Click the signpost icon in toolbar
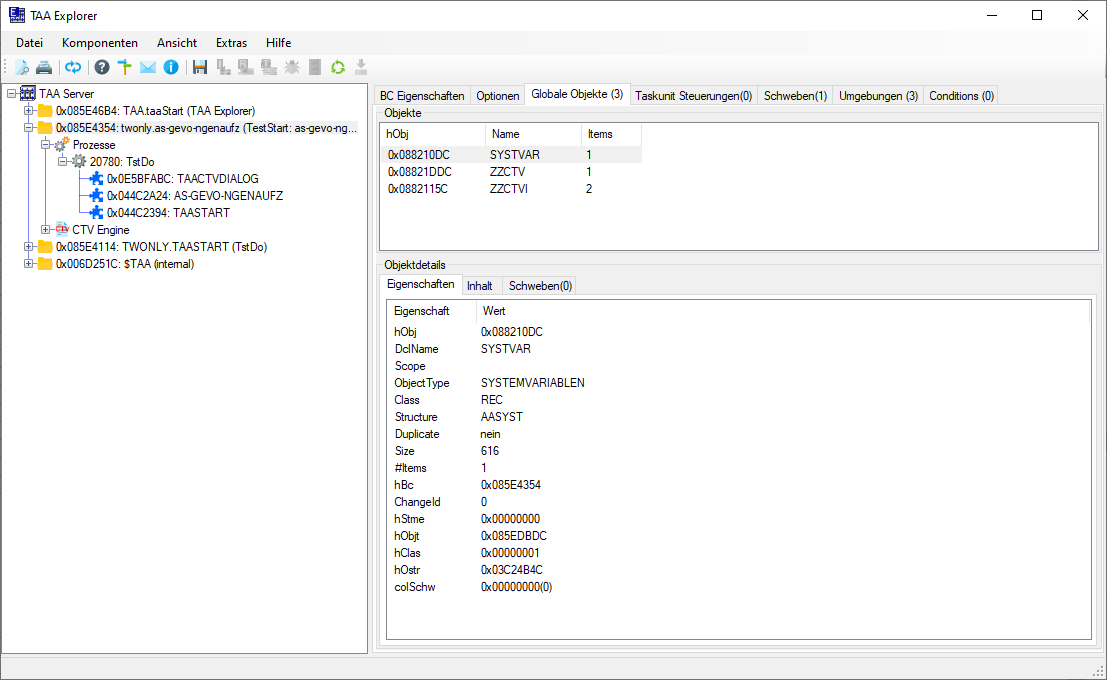Screen dimensions: 1107x680 point(124,67)
